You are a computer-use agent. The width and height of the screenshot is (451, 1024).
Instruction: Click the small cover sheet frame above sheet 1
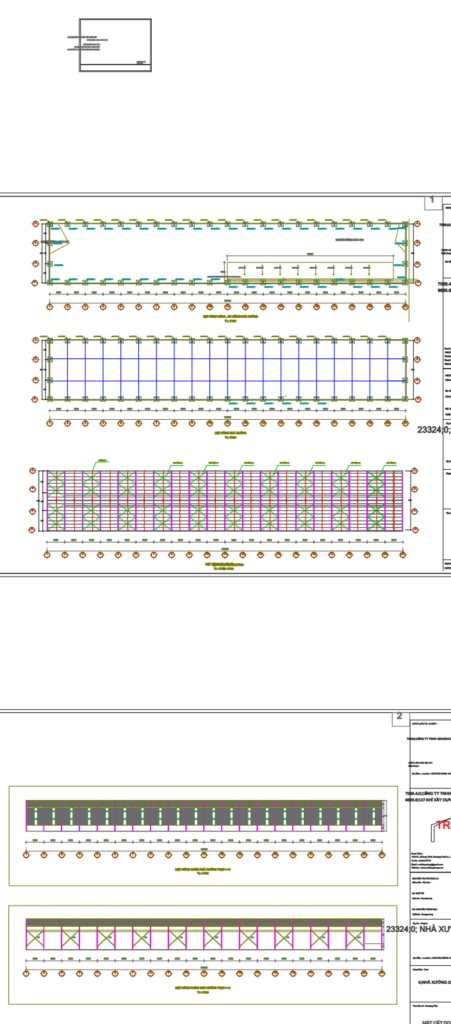(x=116, y=45)
